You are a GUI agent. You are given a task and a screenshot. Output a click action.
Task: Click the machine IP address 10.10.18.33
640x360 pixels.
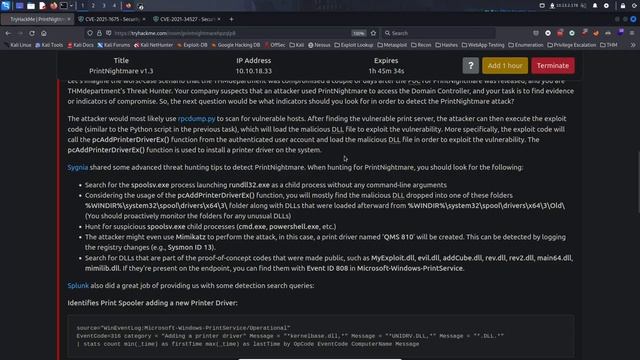tap(253, 71)
